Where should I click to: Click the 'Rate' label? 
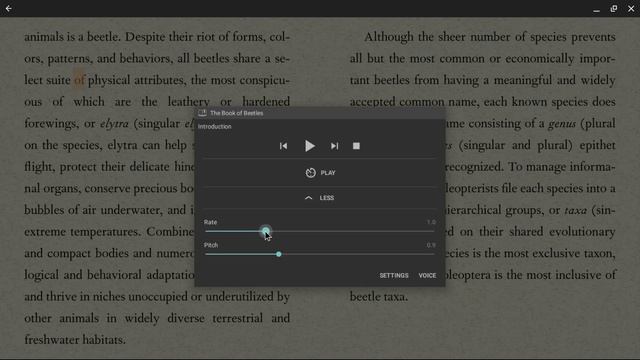click(x=211, y=222)
